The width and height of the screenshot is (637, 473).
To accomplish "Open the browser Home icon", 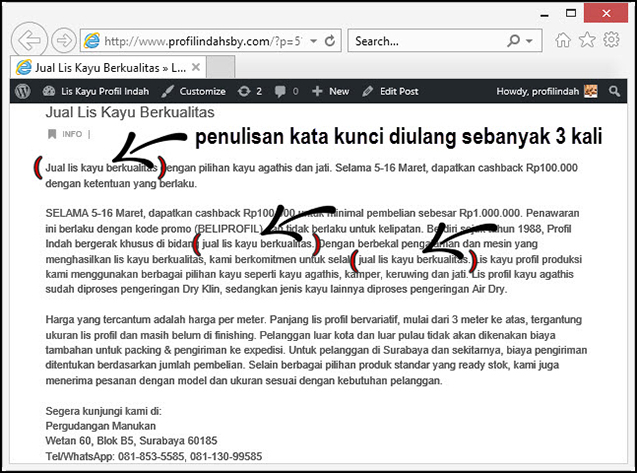I will [563, 40].
